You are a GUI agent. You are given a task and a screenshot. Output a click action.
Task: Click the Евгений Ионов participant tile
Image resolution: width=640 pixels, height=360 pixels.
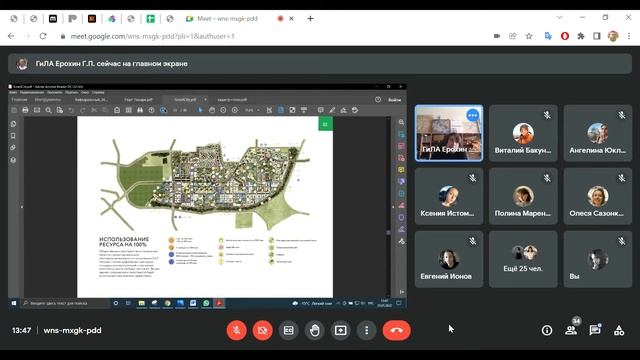tap(449, 259)
